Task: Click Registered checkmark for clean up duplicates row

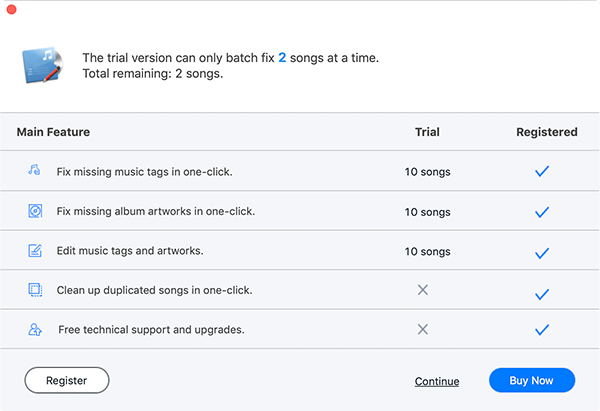Action: coord(542,294)
